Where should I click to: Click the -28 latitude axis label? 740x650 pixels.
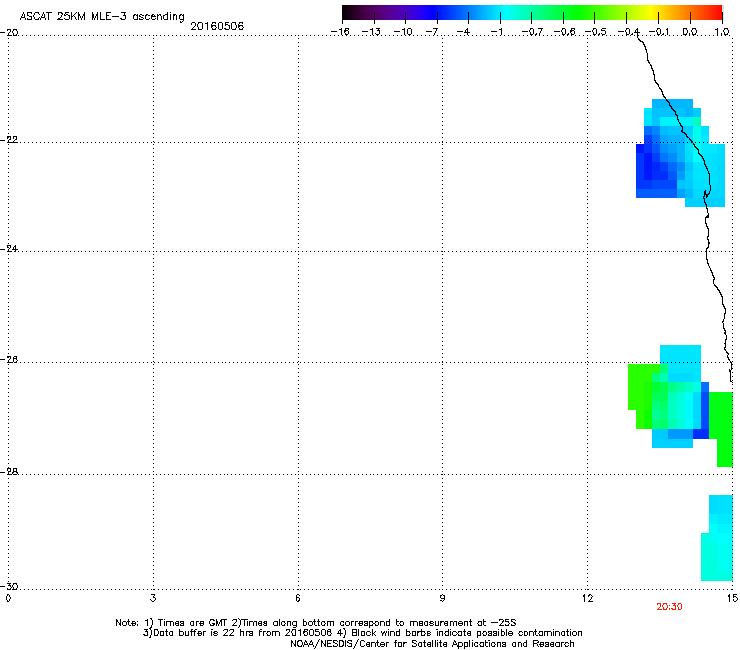9,472
